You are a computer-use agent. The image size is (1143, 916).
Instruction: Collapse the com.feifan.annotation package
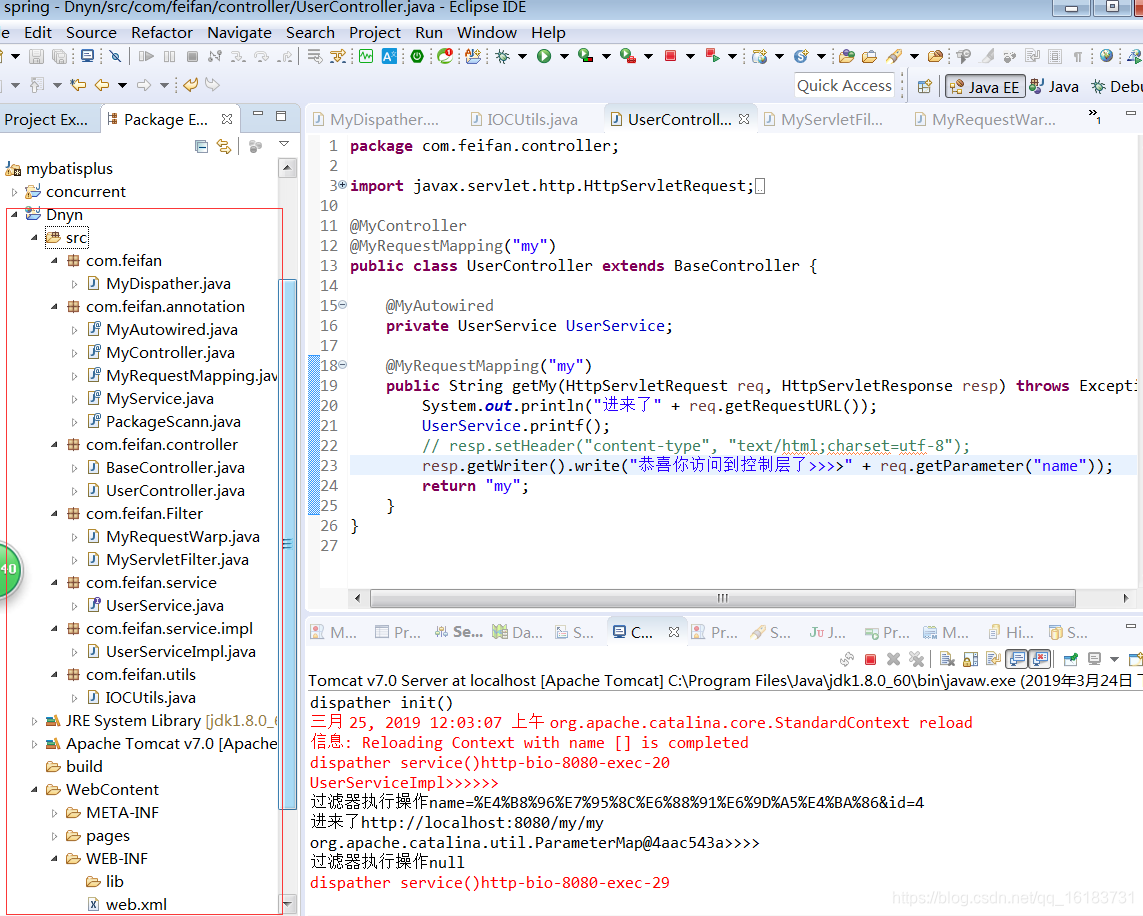coord(54,307)
